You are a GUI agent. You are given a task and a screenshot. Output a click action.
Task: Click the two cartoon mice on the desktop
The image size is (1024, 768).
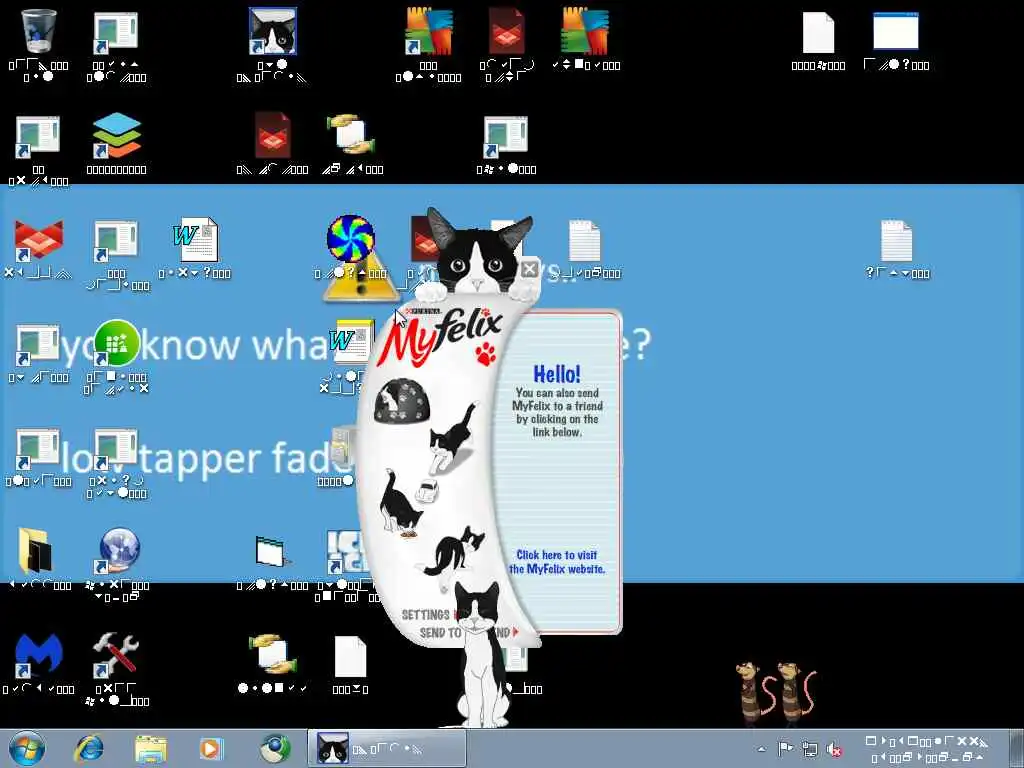tap(775, 694)
